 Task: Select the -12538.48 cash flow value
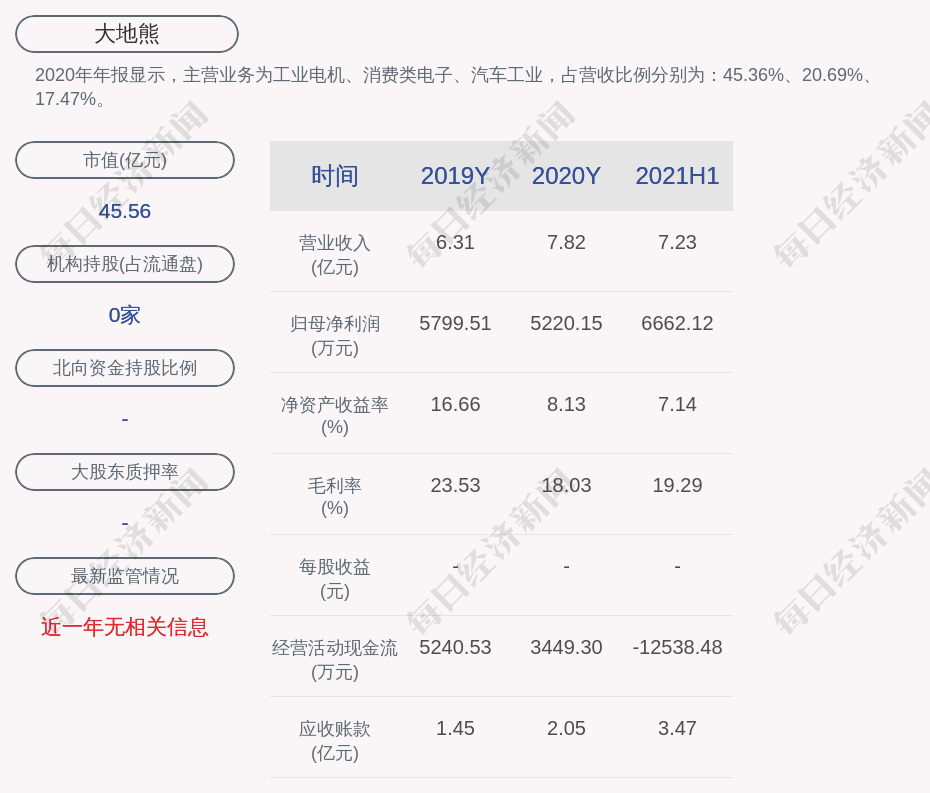click(x=677, y=647)
